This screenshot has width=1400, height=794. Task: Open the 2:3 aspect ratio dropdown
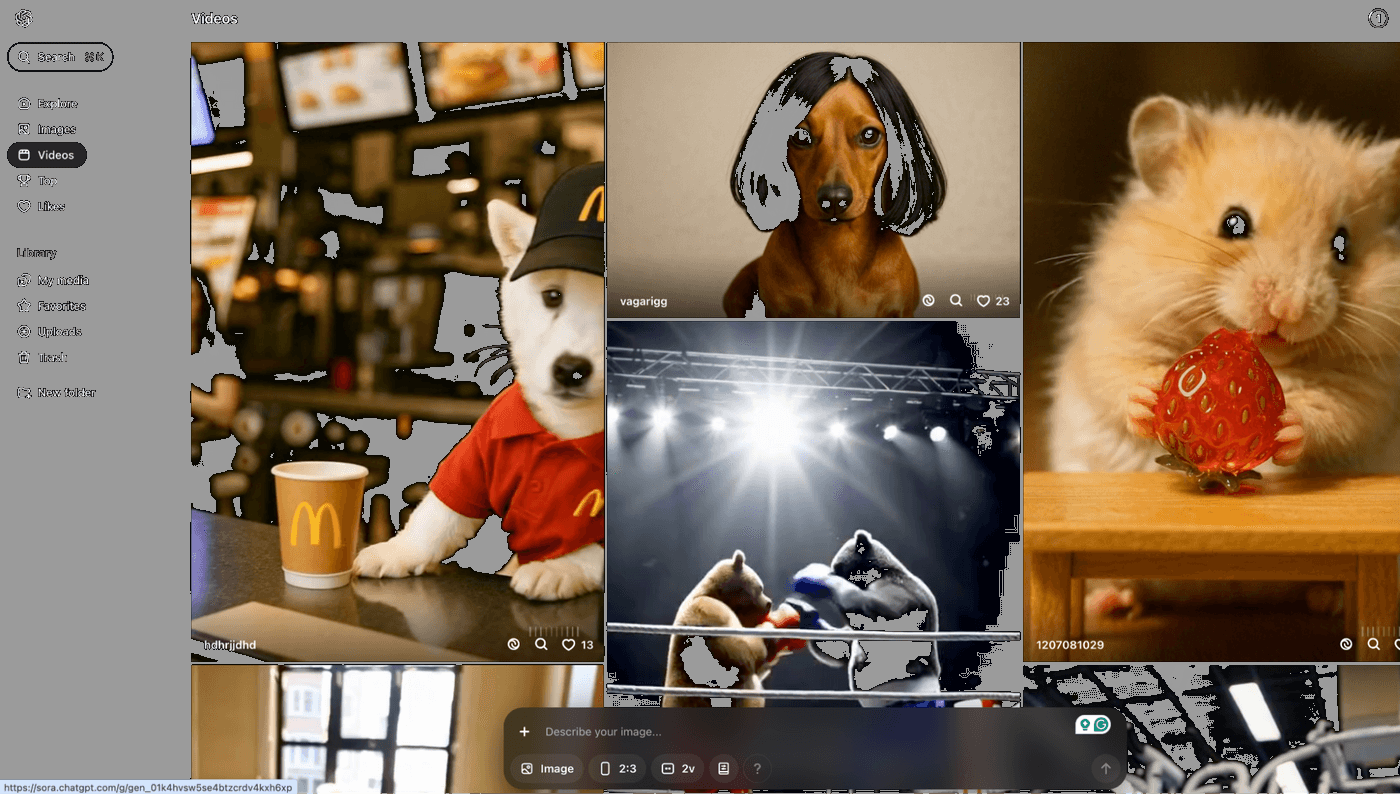[x=618, y=769]
